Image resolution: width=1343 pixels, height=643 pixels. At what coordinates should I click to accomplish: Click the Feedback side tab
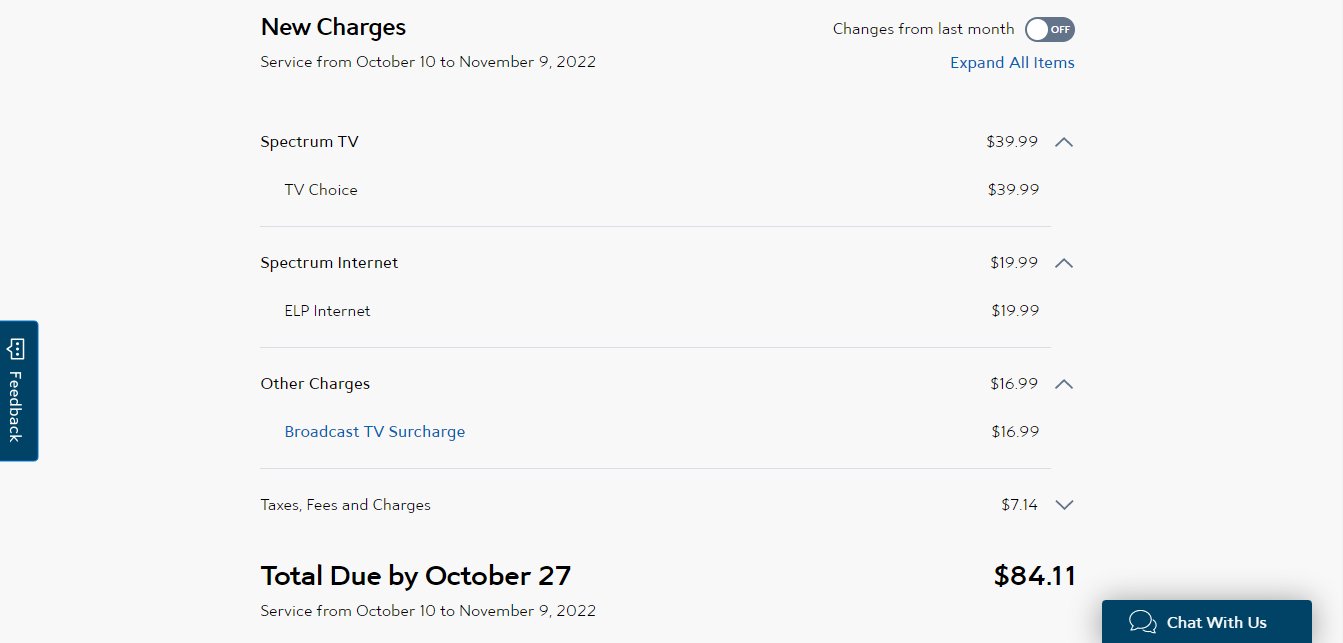pos(18,391)
